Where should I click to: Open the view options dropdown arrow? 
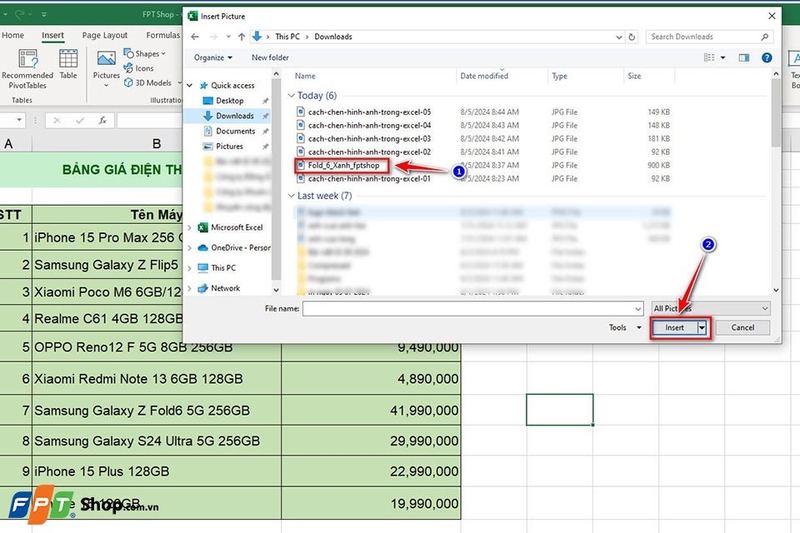pyautogui.click(x=723, y=58)
